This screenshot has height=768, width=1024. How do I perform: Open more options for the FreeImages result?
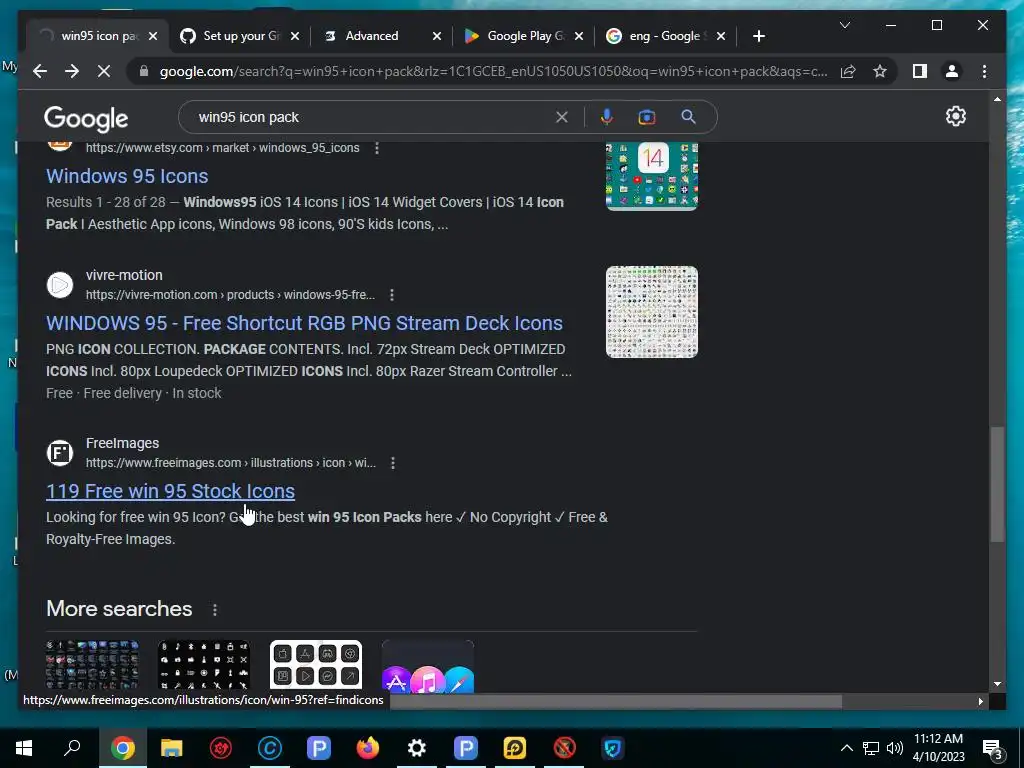392,463
